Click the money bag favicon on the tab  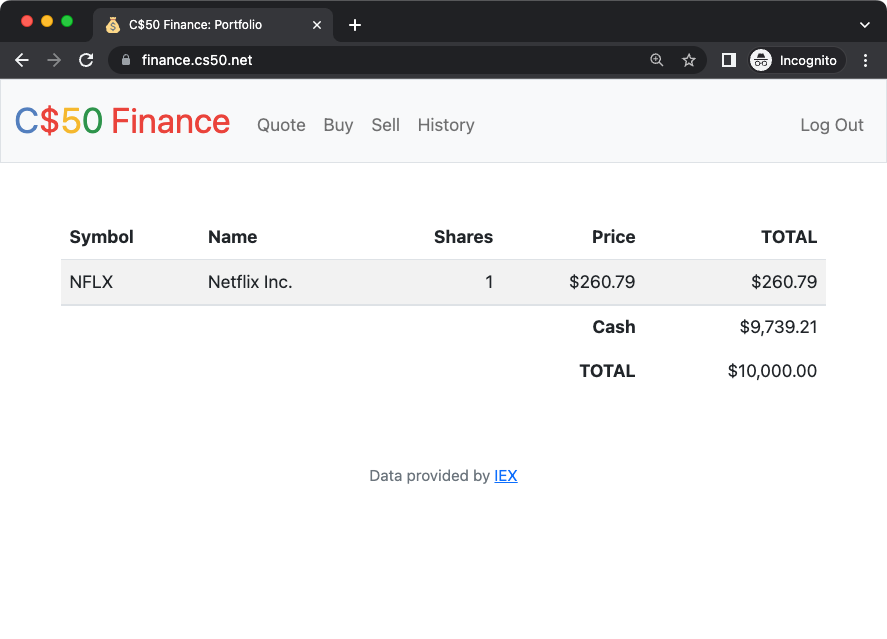coord(113,25)
